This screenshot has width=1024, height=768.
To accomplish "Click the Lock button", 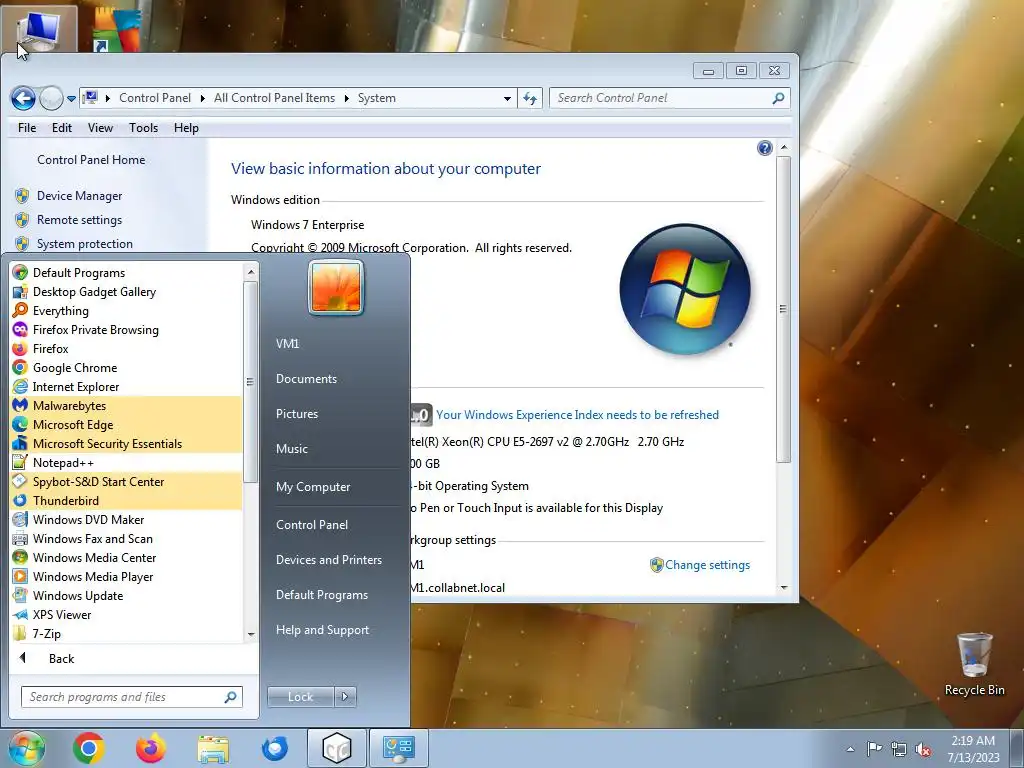I will pos(300,697).
